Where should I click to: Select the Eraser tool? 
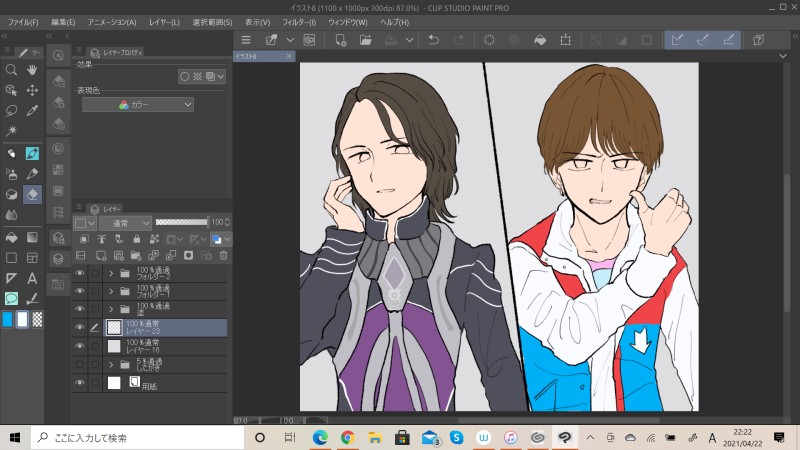[x=32, y=194]
